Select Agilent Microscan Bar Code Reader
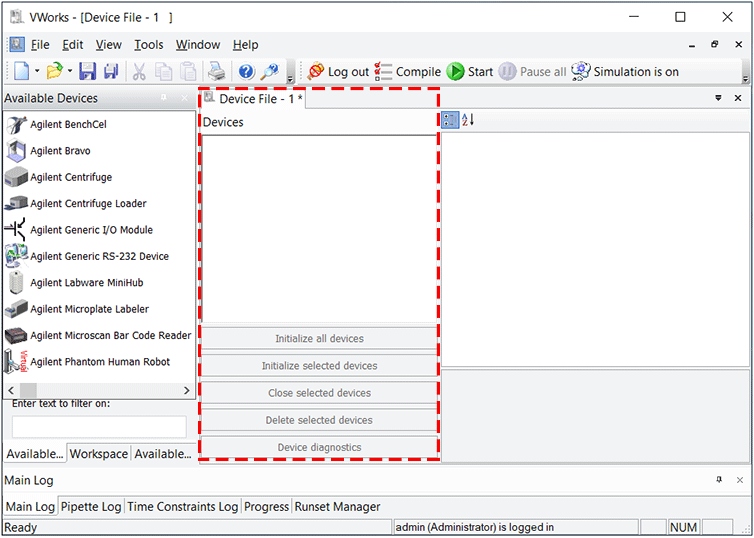 (98, 336)
